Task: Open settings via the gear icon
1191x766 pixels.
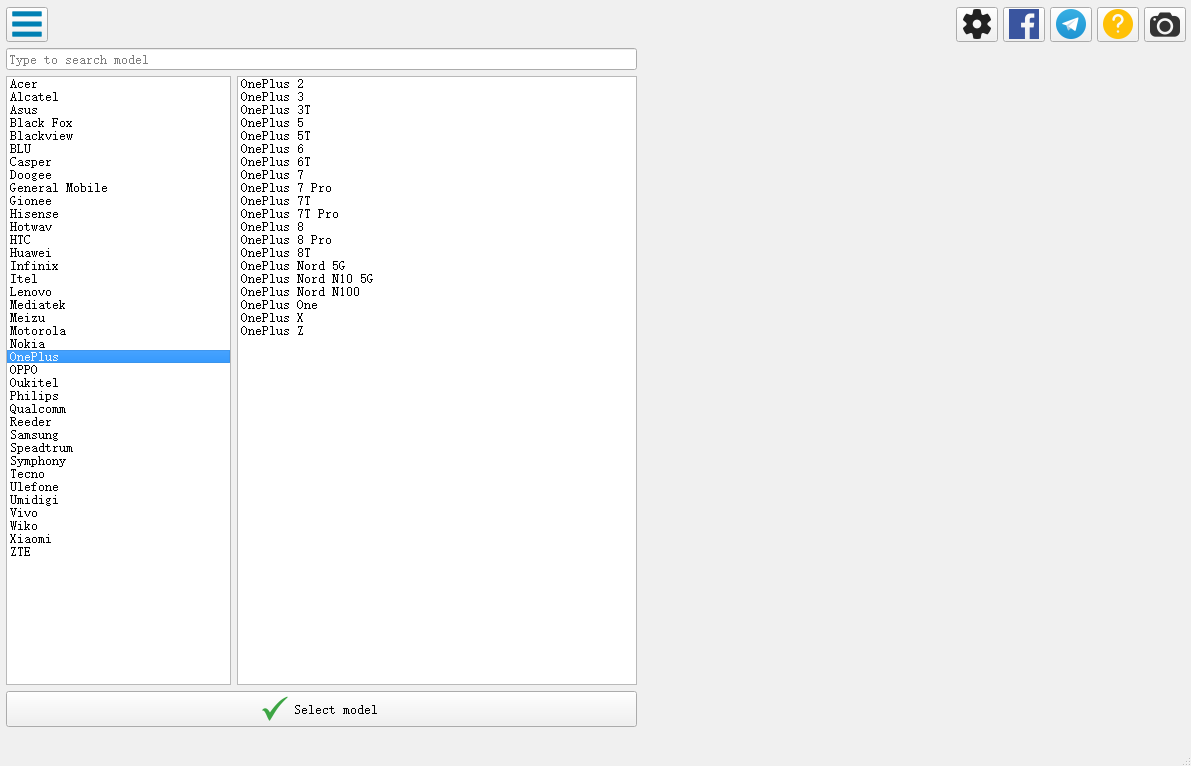Action: click(x=976, y=24)
